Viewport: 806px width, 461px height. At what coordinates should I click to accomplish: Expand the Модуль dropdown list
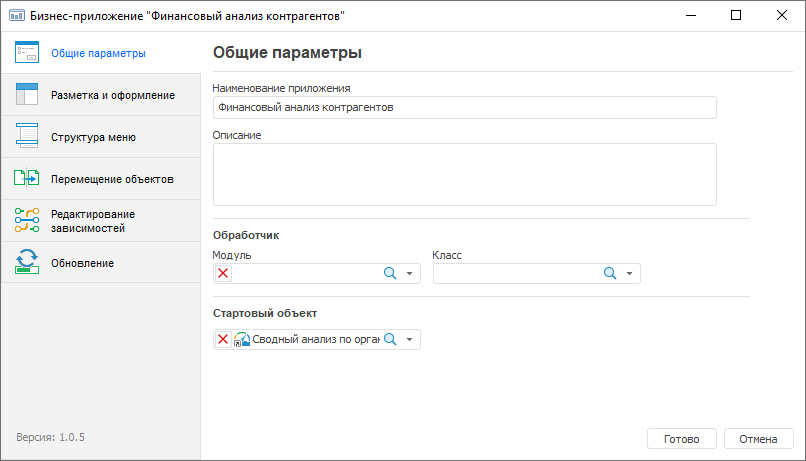tap(410, 274)
